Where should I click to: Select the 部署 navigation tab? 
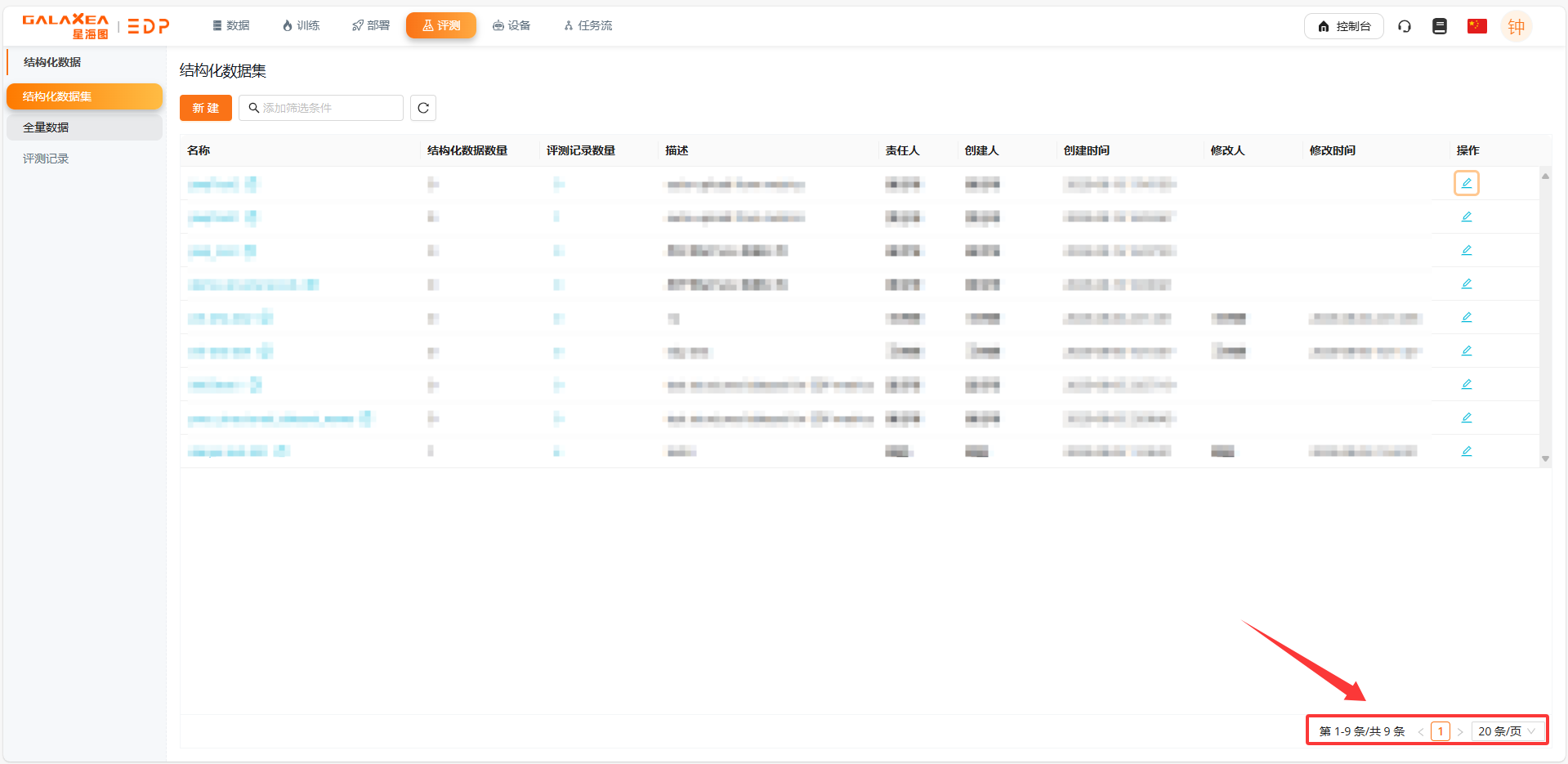[x=371, y=26]
